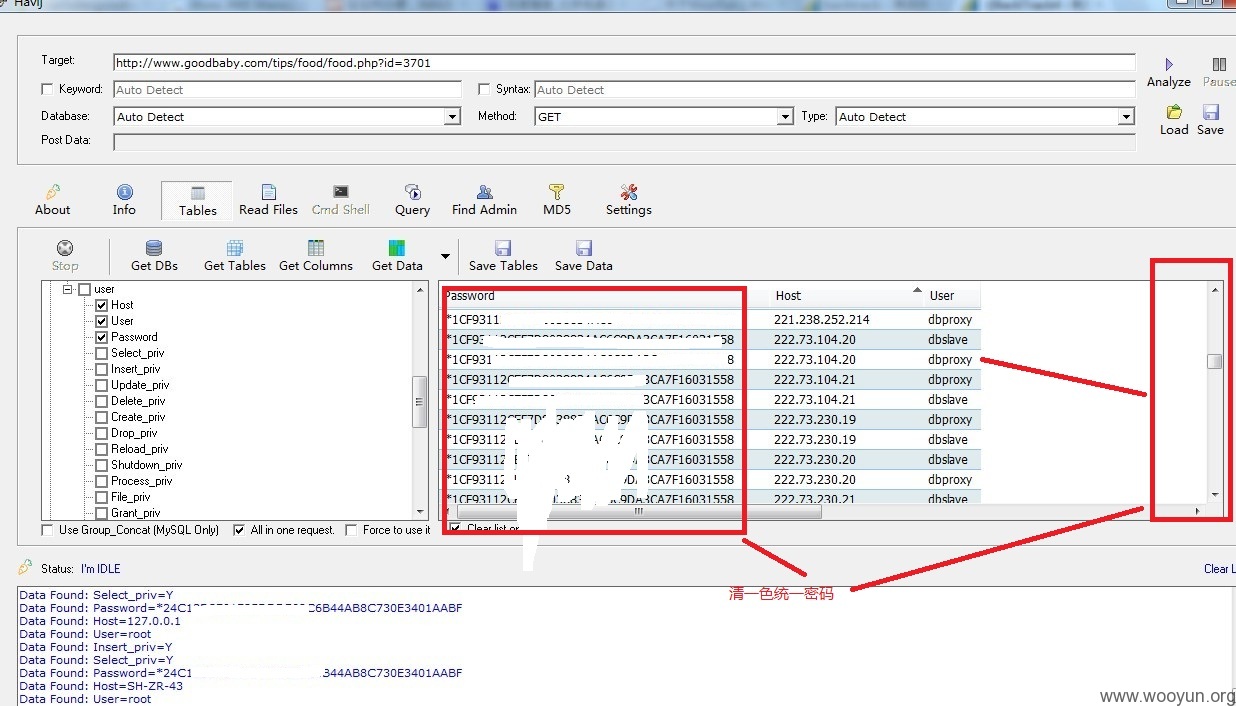The height and width of the screenshot is (706, 1236).
Task: Open the Type Auto Detect dropdown
Action: (1126, 117)
